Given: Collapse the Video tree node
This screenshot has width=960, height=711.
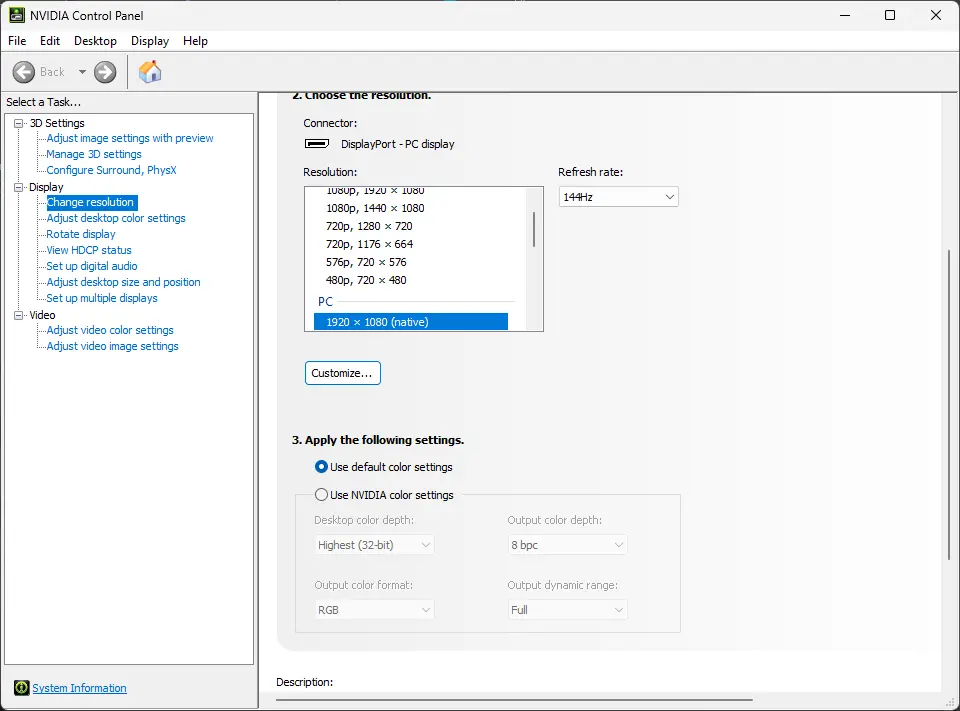Looking at the screenshot, I should (19, 315).
